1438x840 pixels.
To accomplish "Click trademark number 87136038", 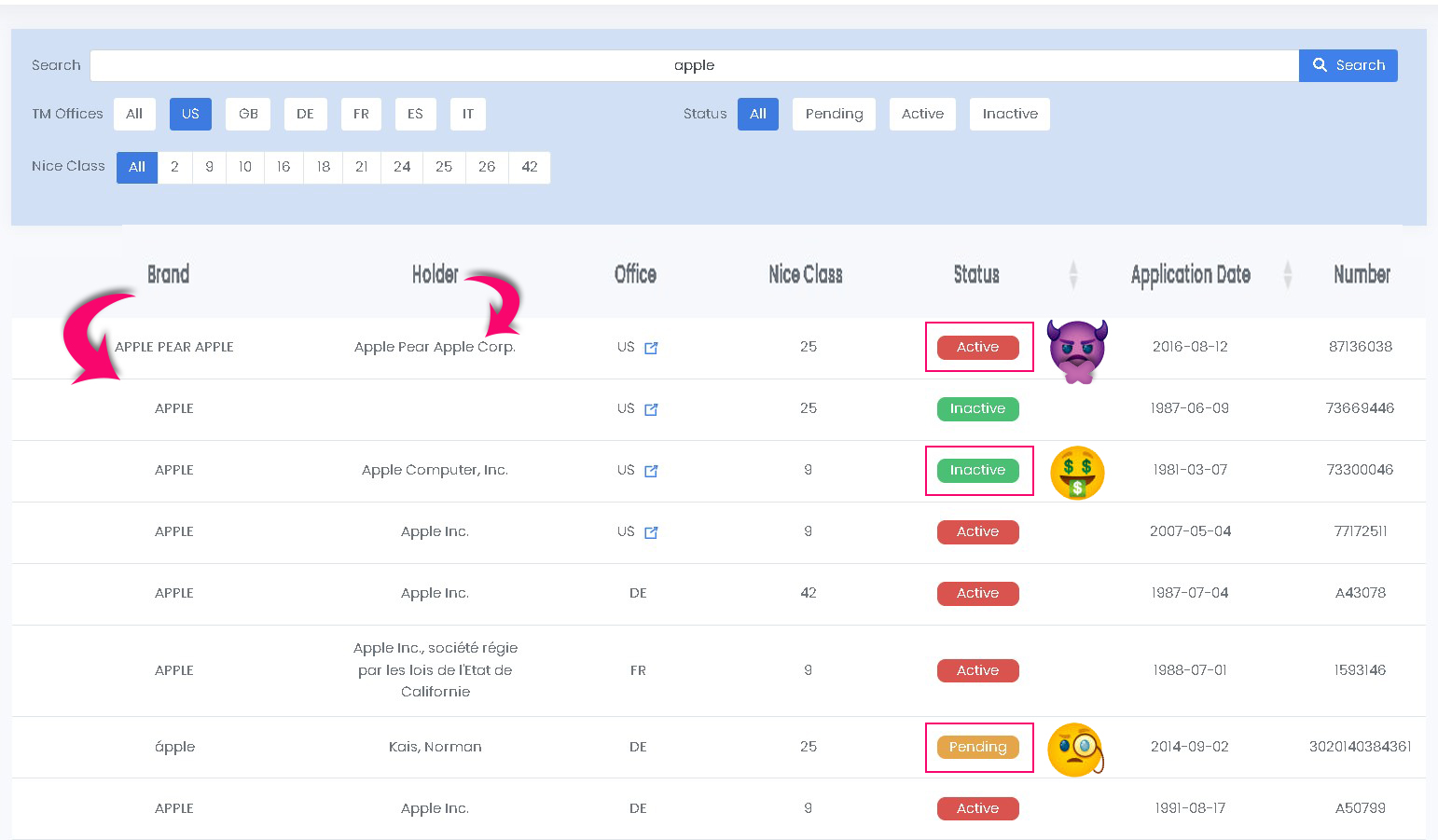I will (1360, 347).
